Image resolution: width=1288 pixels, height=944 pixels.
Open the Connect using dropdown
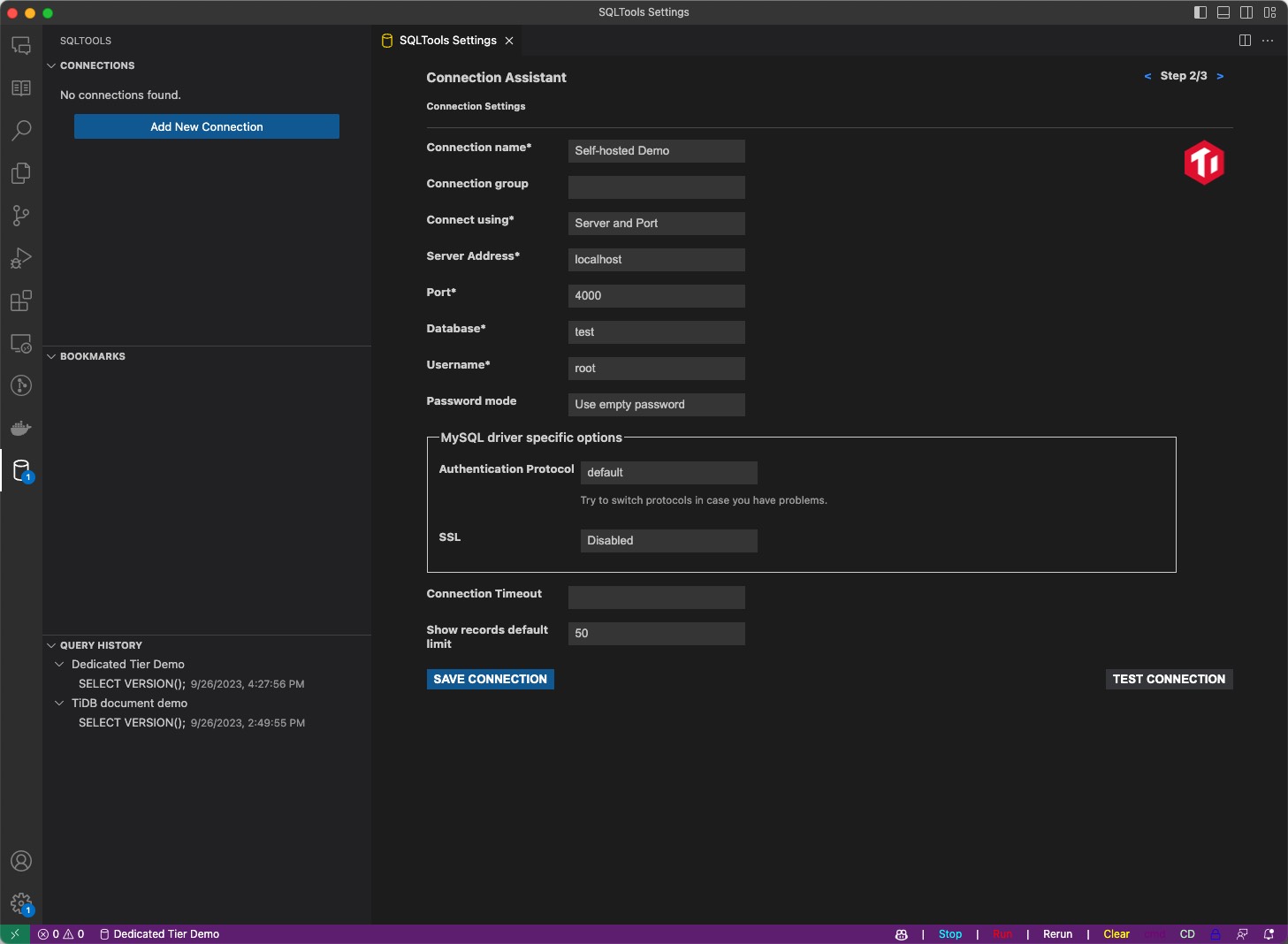click(656, 224)
